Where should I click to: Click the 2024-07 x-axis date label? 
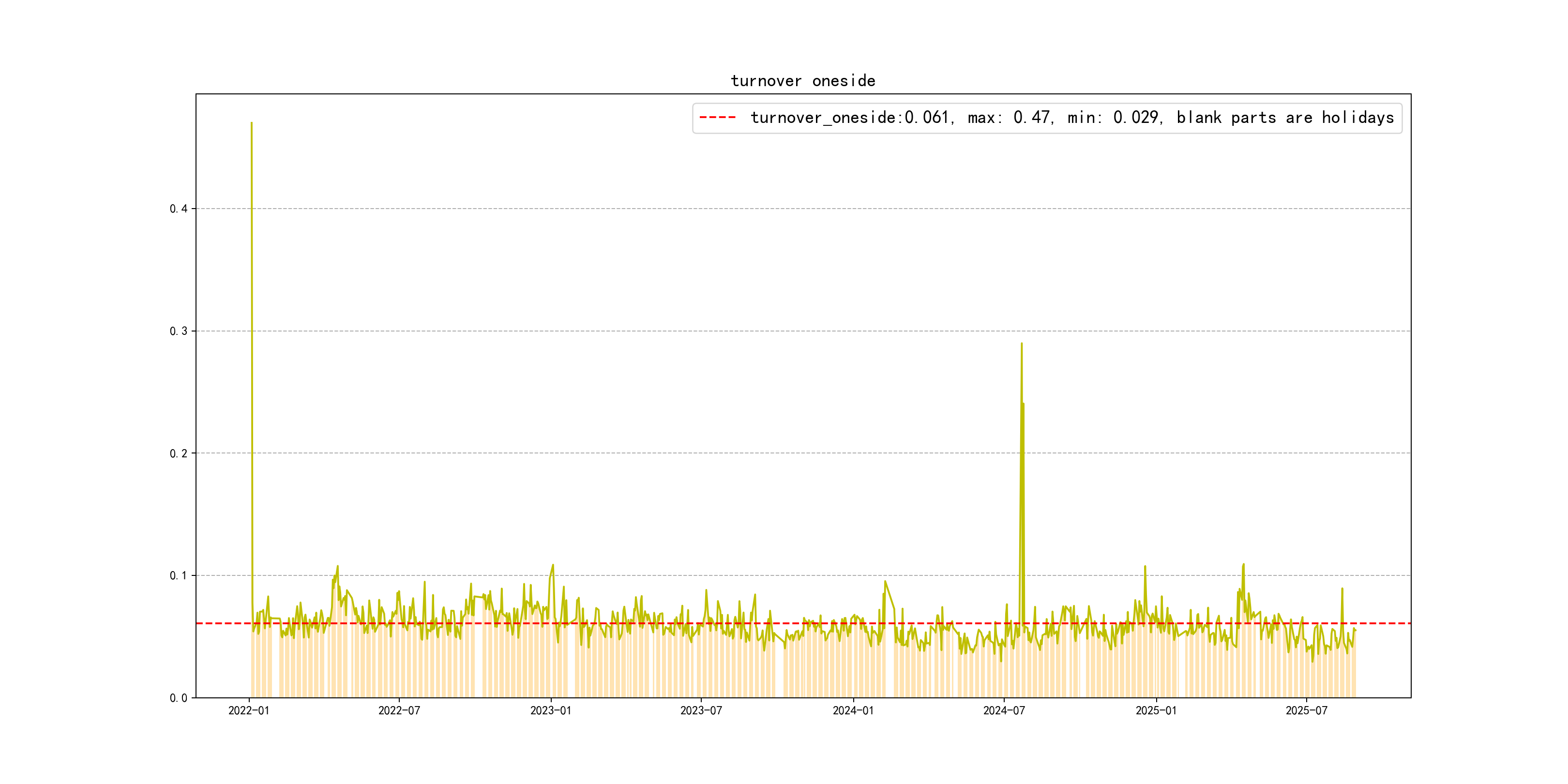(x=1004, y=711)
